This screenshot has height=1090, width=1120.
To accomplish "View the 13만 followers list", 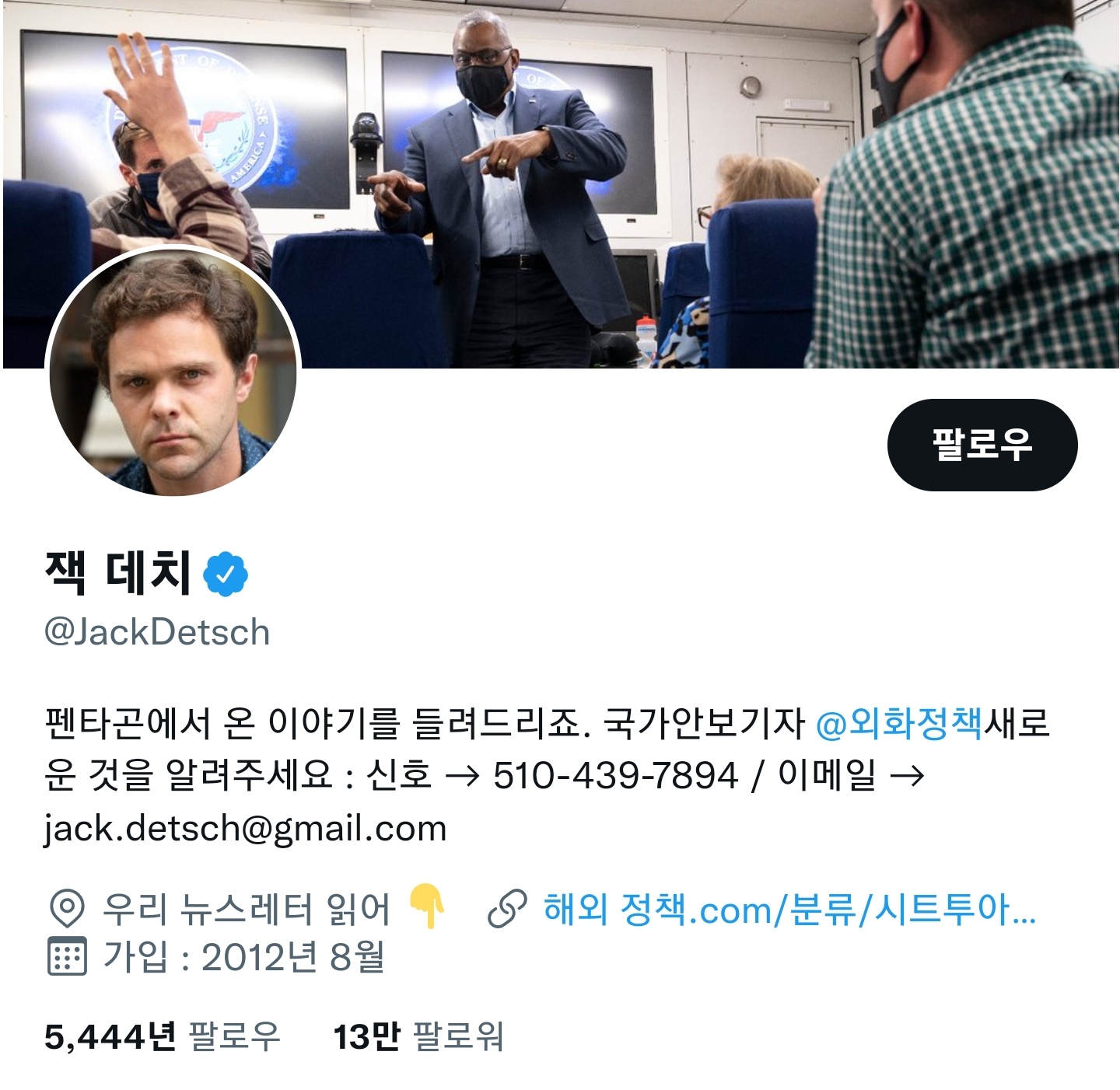I will 418,1036.
